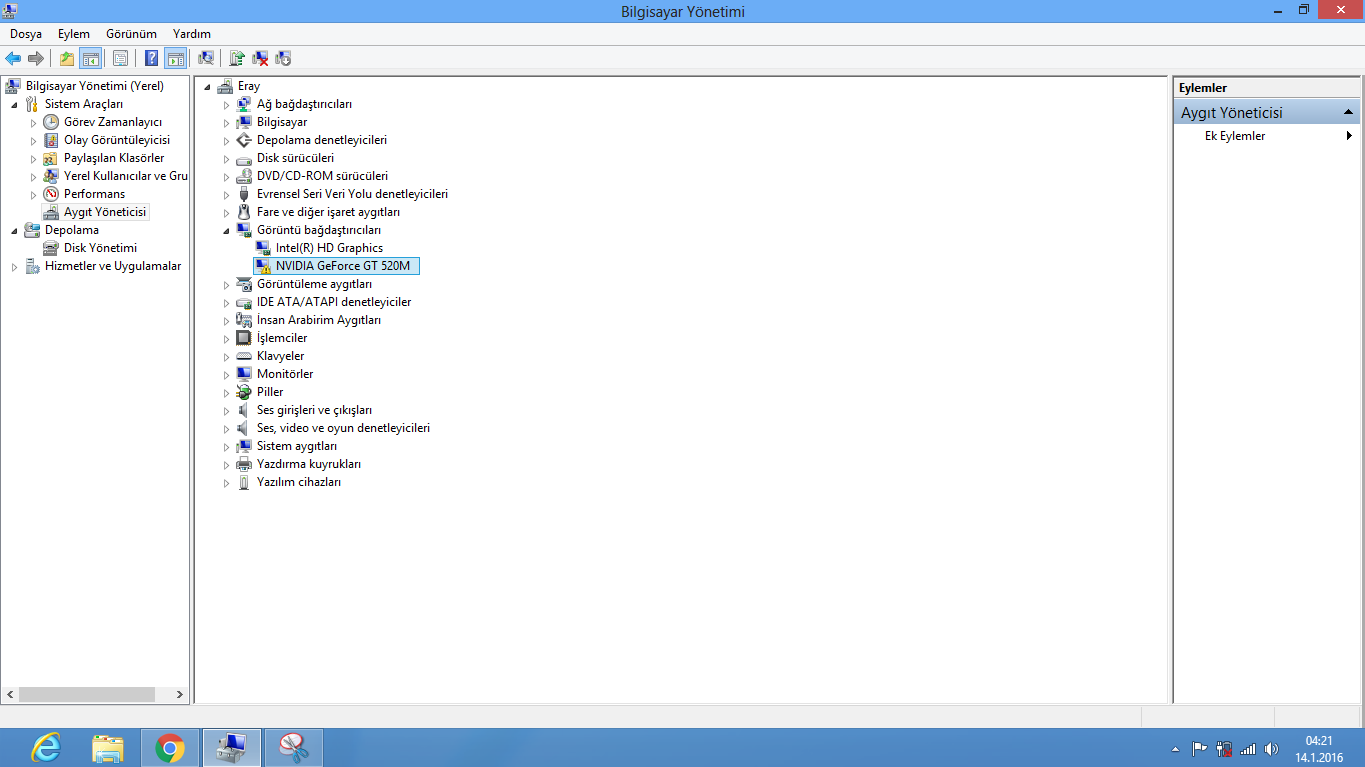This screenshot has height=767, width=1365.
Task: Expand the Görev Zamanlayıcı arrow
Action: point(33,123)
